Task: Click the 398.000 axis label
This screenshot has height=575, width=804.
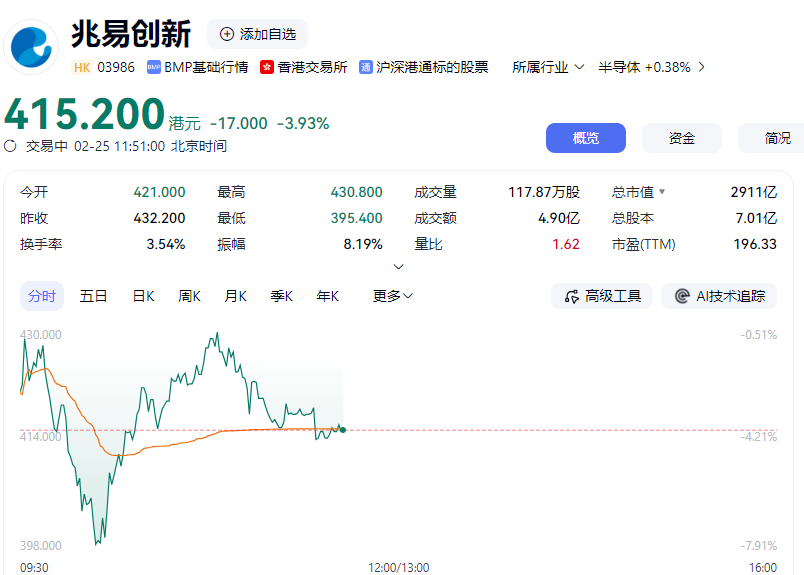Action: click(41, 545)
